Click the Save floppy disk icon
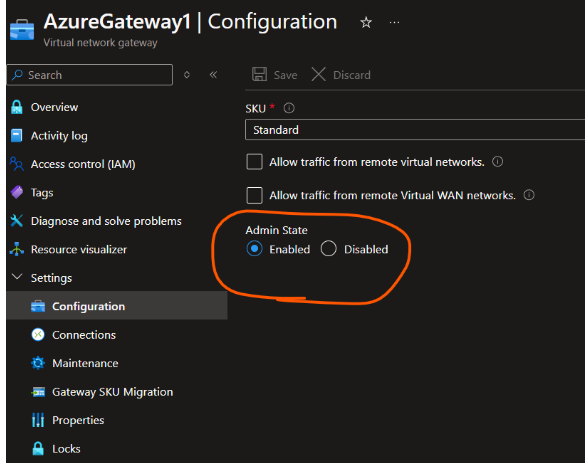This screenshot has height=463, width=585. coord(259,74)
